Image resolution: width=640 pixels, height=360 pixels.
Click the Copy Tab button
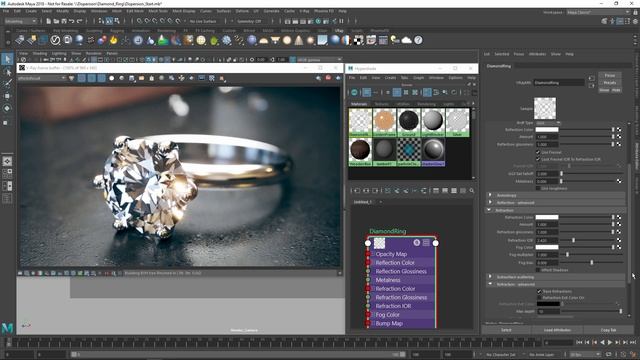[x=608, y=330]
